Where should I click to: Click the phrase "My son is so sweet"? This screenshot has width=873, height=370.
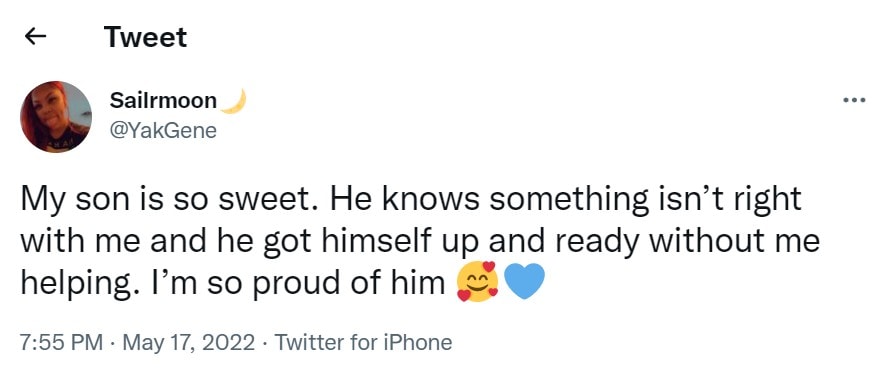(170, 199)
